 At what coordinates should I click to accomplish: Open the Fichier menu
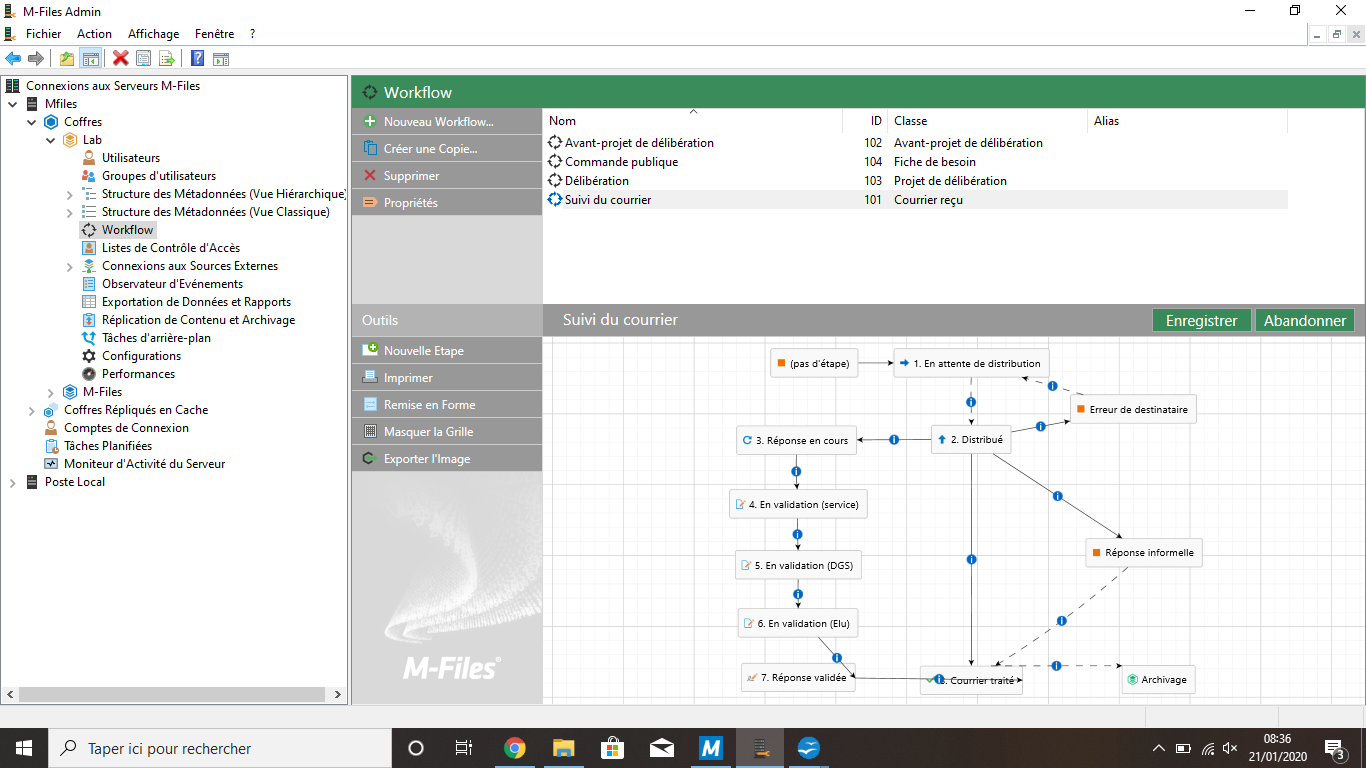pos(43,34)
